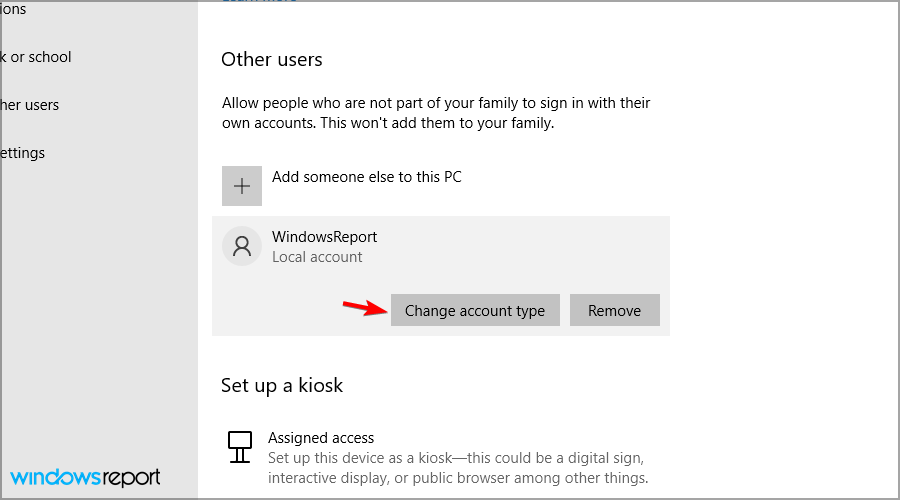Go to work or school sidebar item
The width and height of the screenshot is (900, 500).
[36, 57]
